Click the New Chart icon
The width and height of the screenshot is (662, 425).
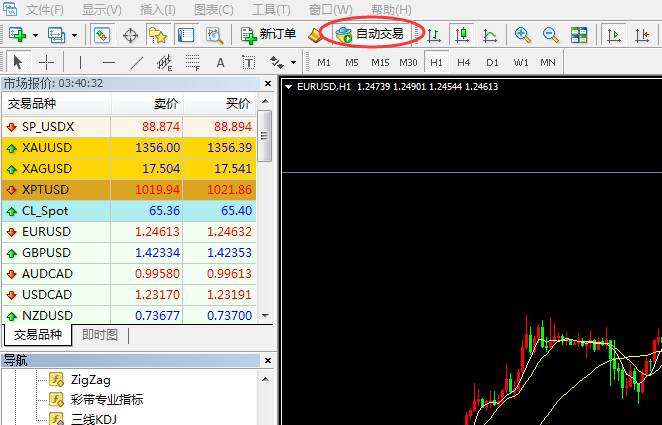tap(17, 35)
